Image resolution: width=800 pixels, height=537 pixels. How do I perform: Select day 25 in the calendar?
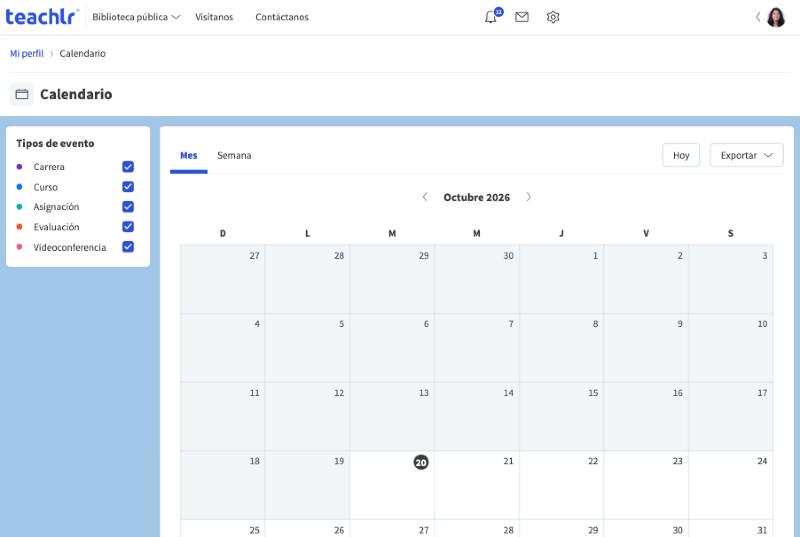pyautogui.click(x=222, y=528)
